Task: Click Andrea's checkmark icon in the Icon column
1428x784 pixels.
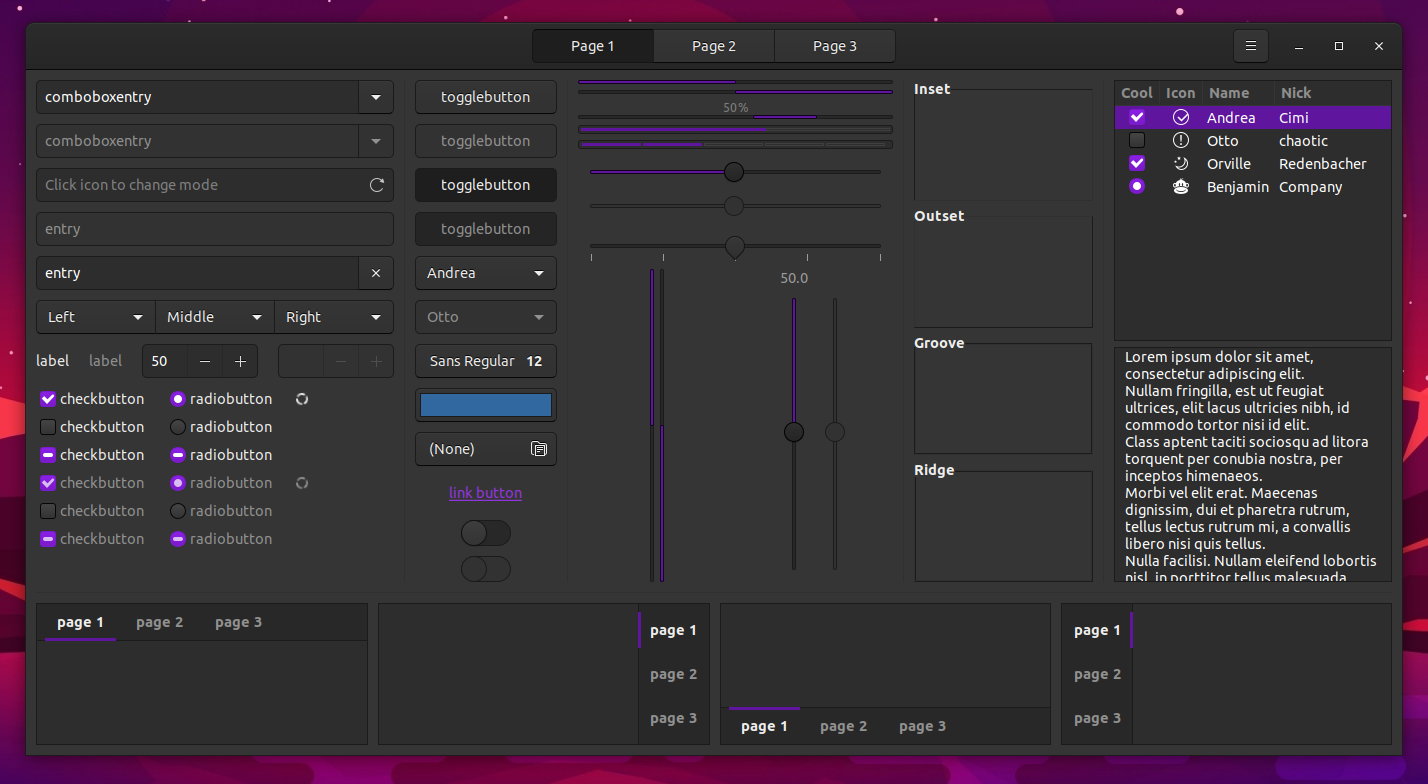Action: pos(1181,117)
